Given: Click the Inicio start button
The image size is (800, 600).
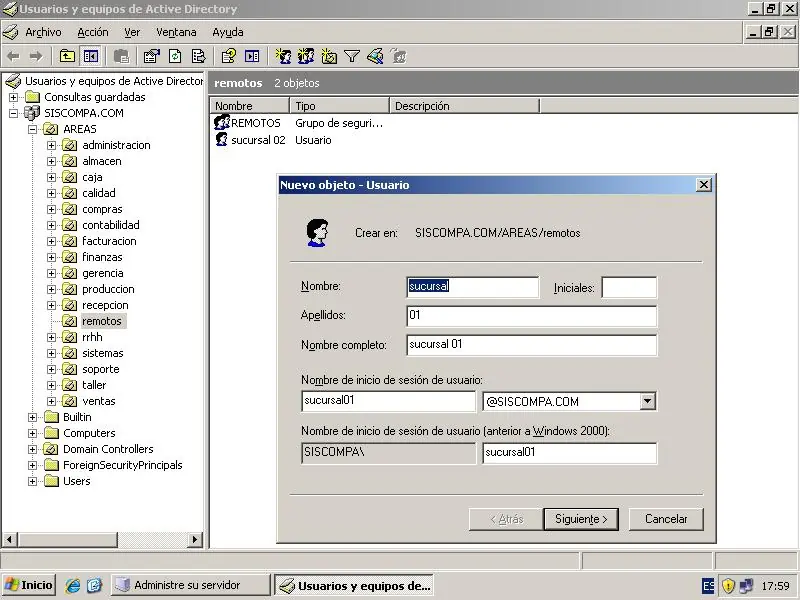Looking at the screenshot, I should coord(29,585).
